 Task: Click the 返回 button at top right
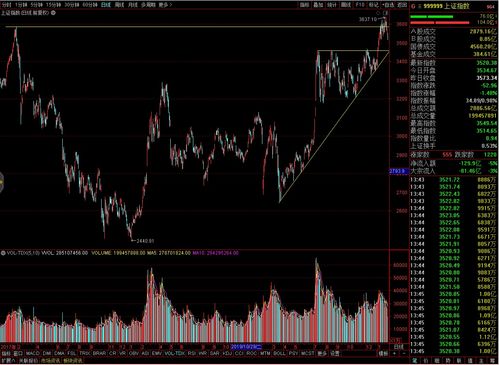(x=402, y=5)
